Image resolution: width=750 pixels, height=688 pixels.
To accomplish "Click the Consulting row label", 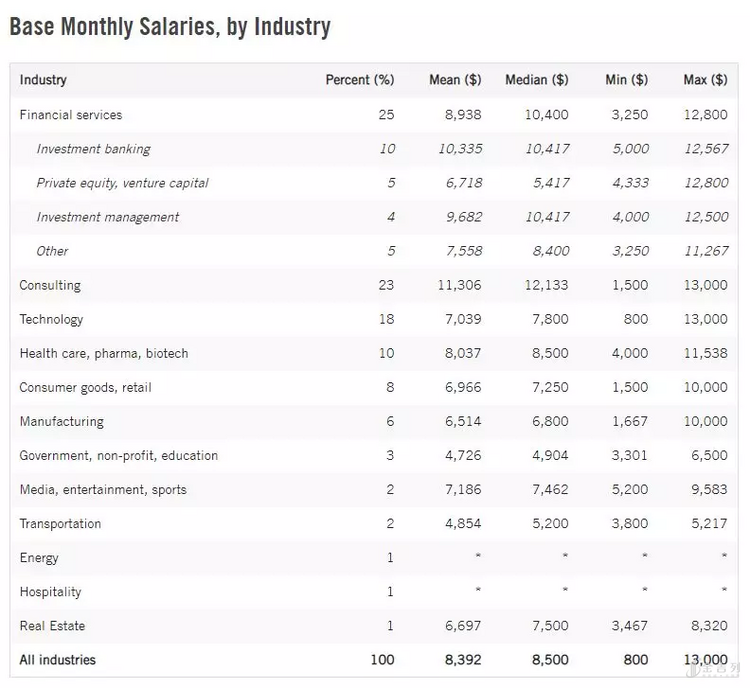I will (x=50, y=285).
